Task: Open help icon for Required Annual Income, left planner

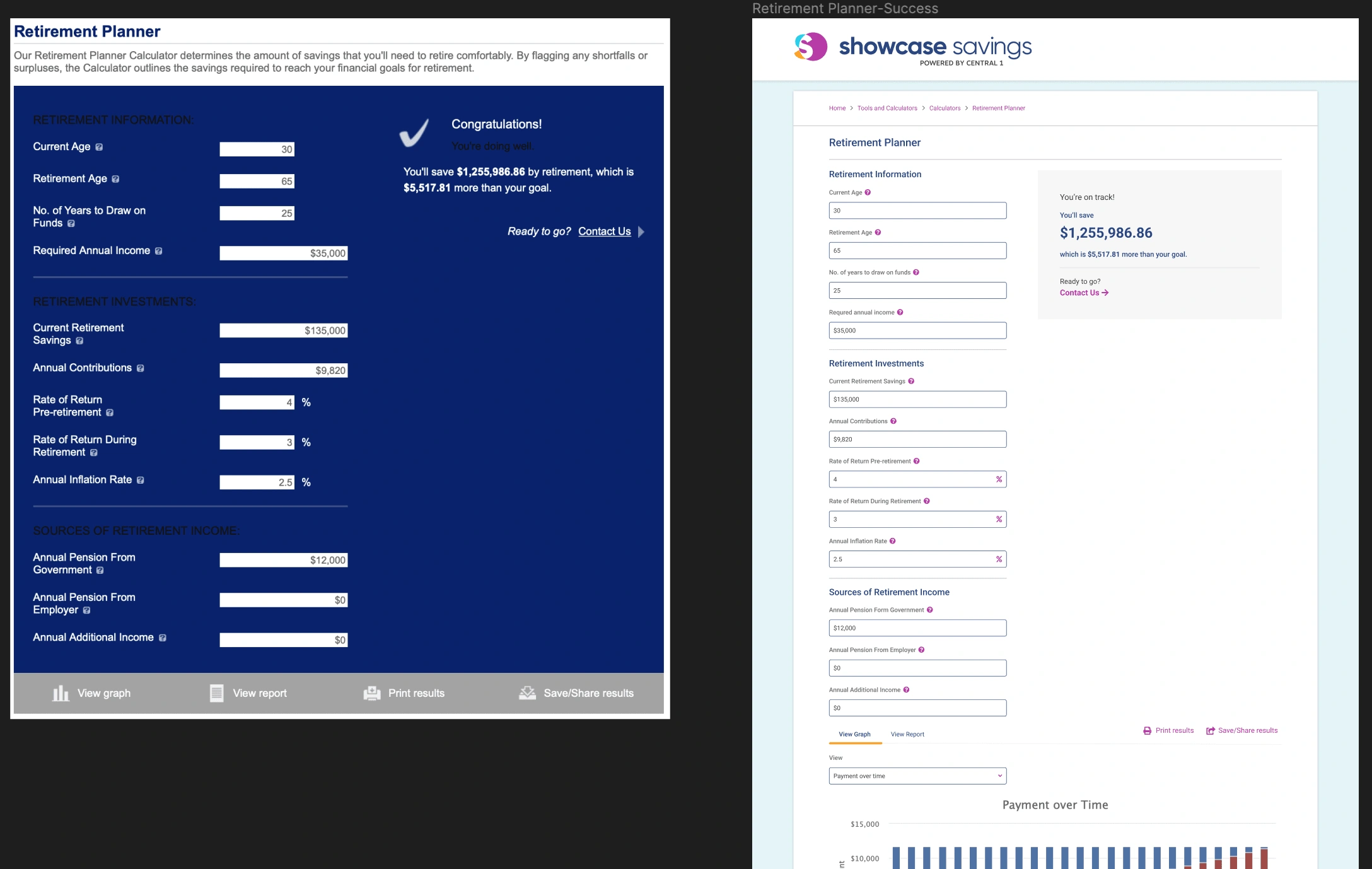Action: pos(158,251)
